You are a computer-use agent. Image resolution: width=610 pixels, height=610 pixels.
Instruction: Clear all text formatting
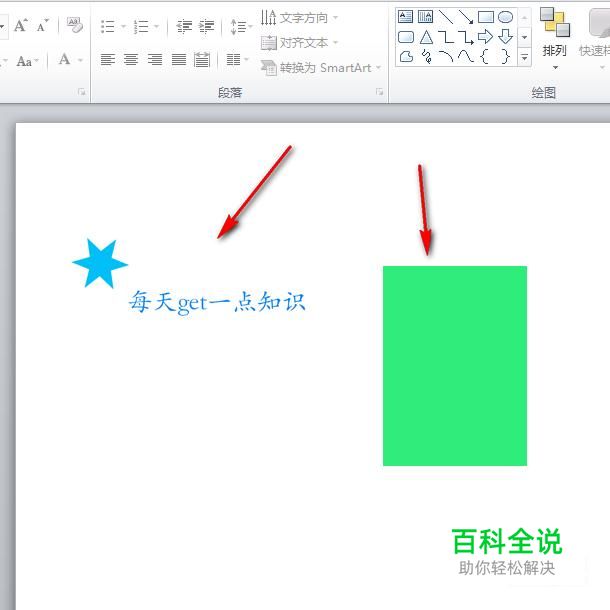75,25
